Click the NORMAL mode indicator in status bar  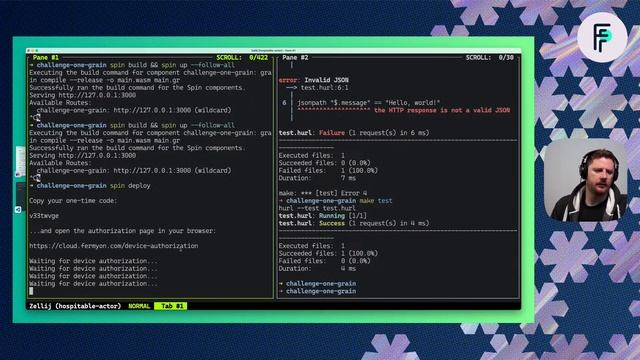(x=139, y=306)
